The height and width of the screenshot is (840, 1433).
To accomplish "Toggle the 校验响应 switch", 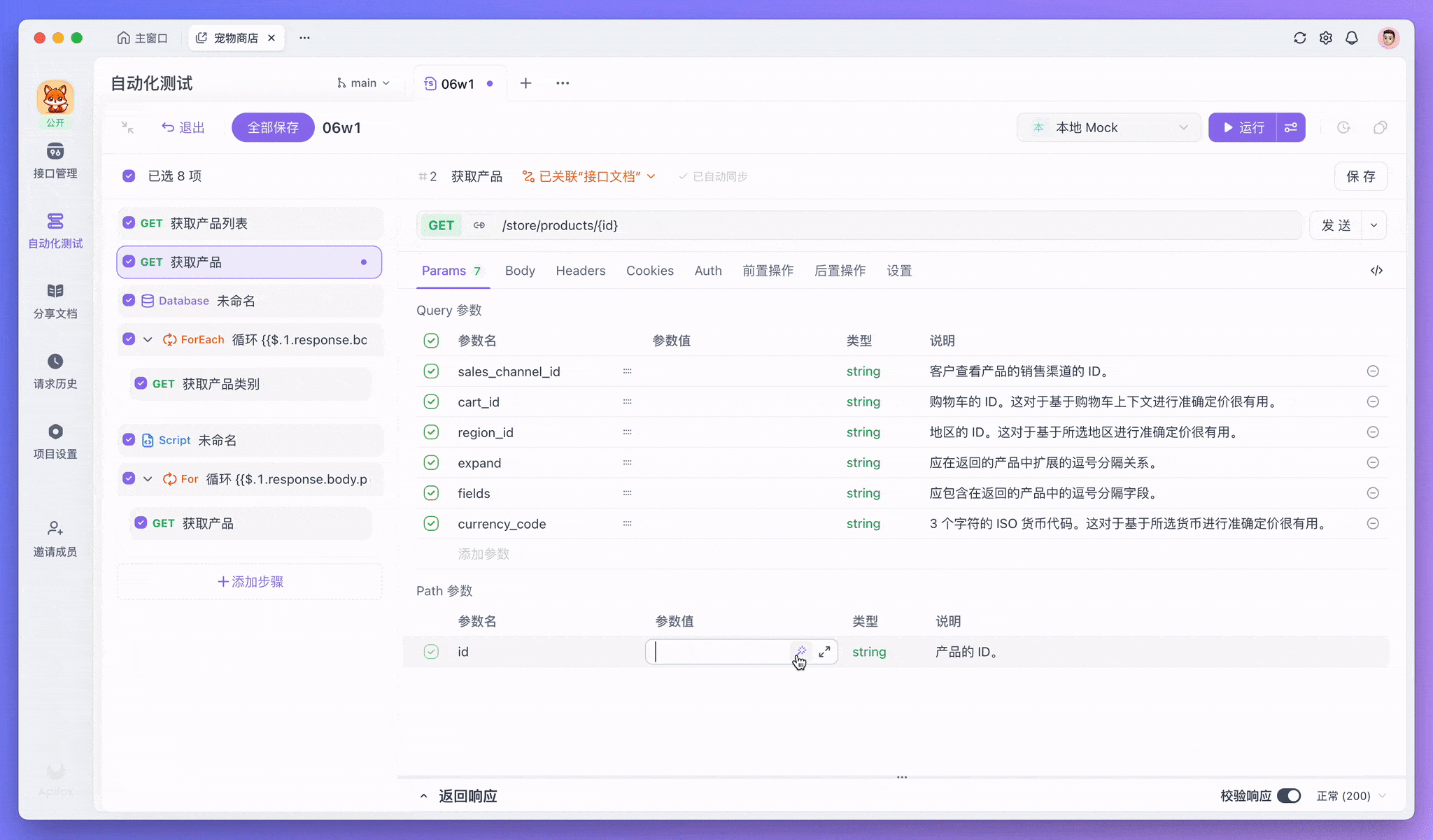I will tap(1288, 796).
